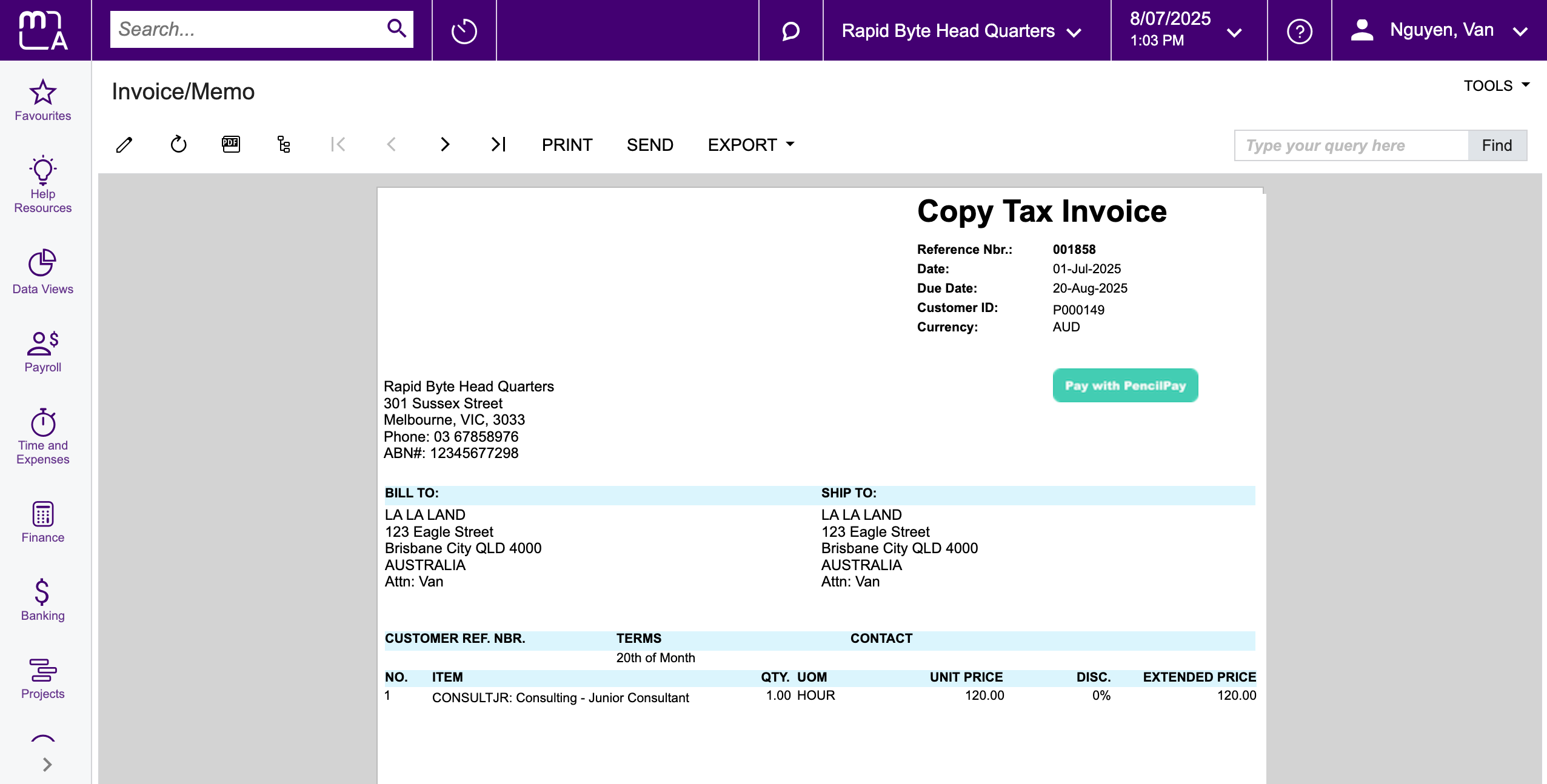Screen dimensions: 1547x784
Task: Click the Copy Tax Invoice heading
Action: click(x=1041, y=211)
